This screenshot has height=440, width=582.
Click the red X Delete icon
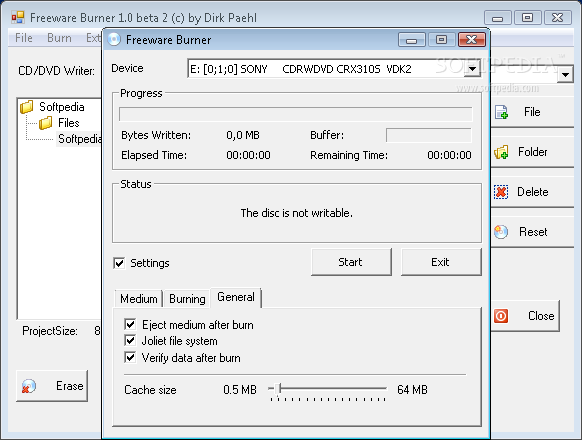pos(501,192)
